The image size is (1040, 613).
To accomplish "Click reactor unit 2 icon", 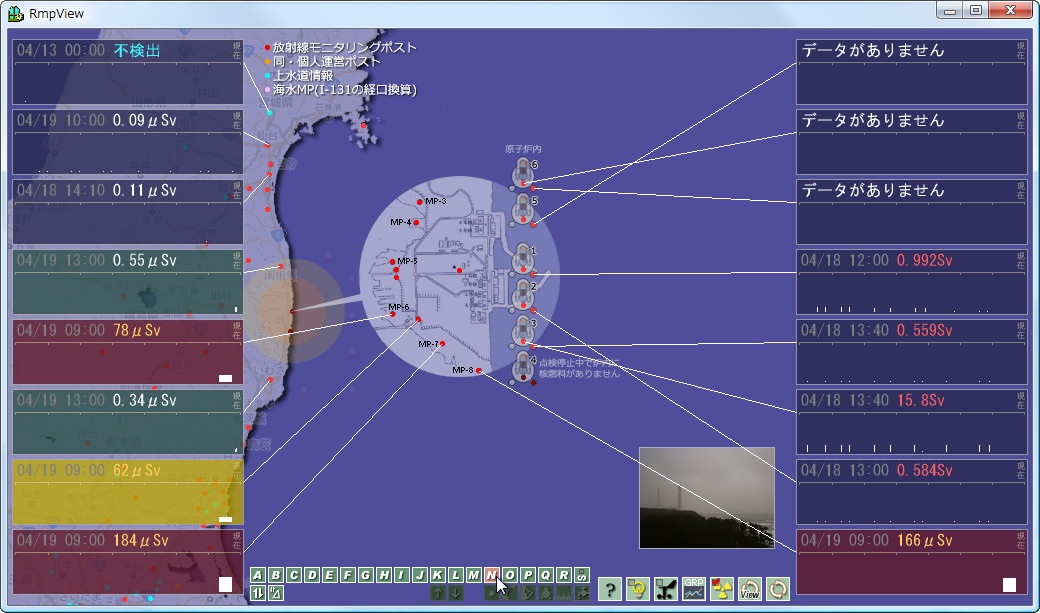I will (523, 295).
